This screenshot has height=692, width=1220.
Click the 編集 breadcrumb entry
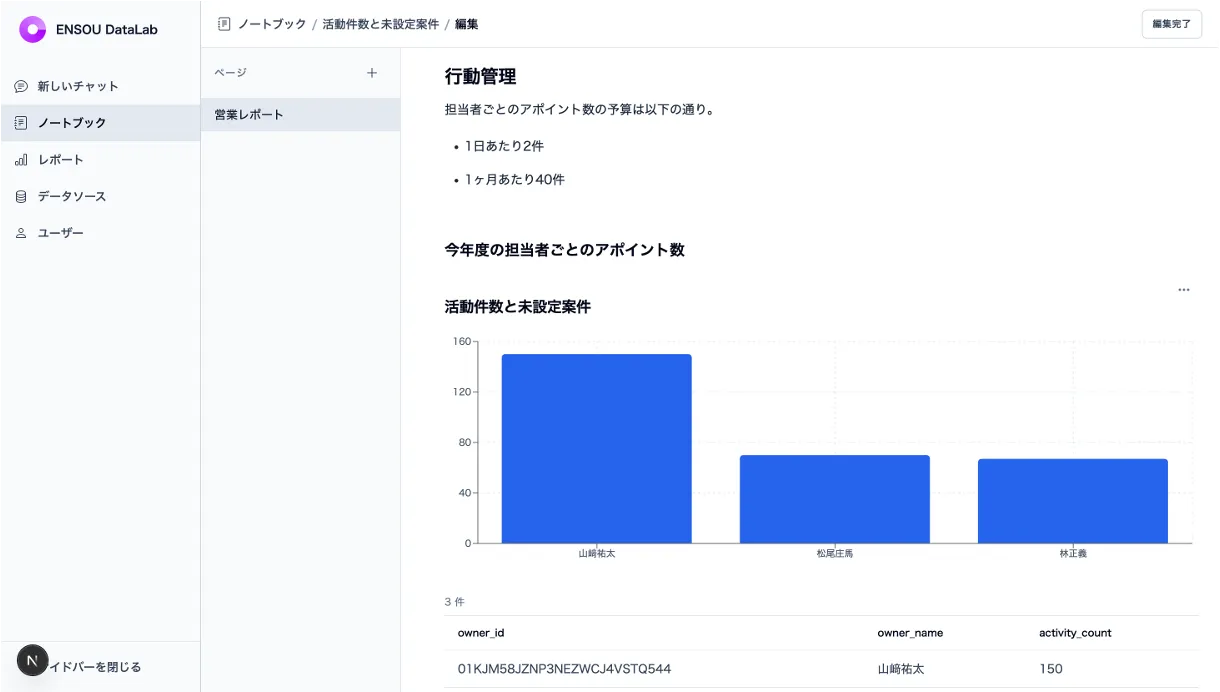pyautogui.click(x=468, y=23)
